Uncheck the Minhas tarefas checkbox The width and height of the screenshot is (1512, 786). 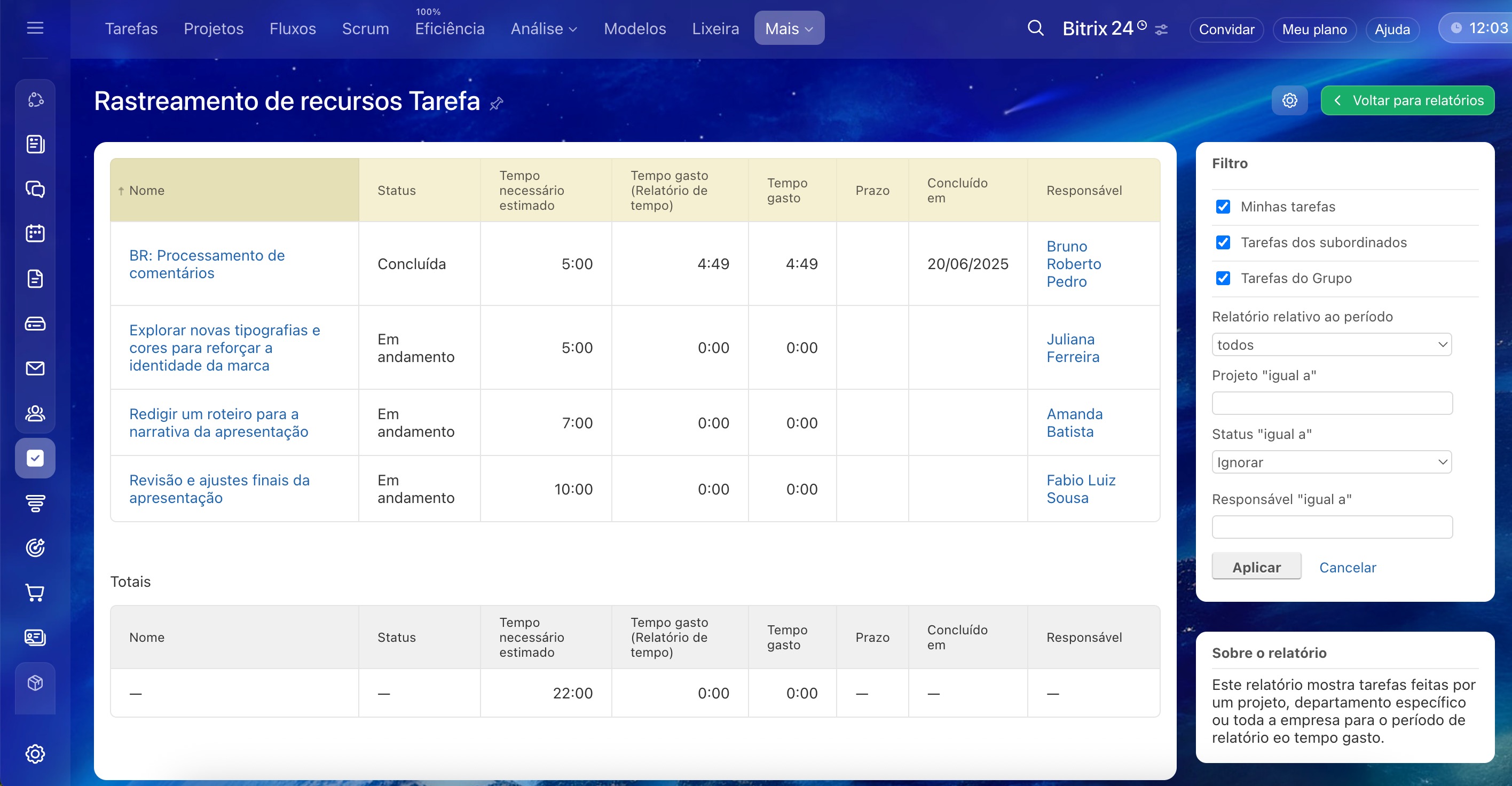1223,207
